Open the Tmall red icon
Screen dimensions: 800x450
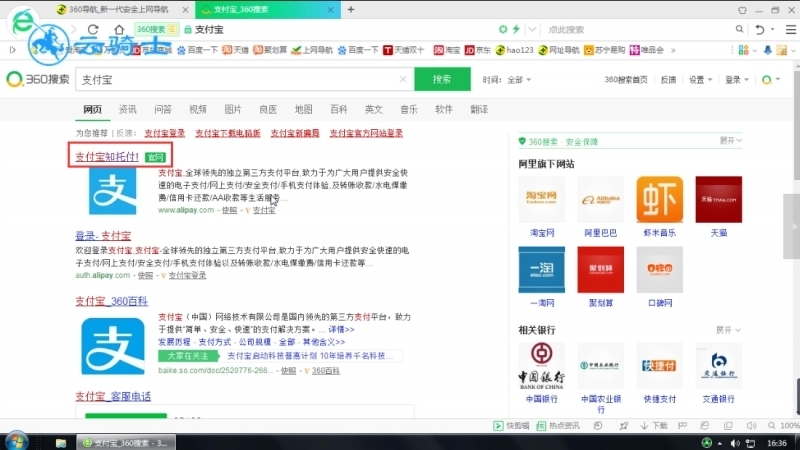[x=719, y=199]
